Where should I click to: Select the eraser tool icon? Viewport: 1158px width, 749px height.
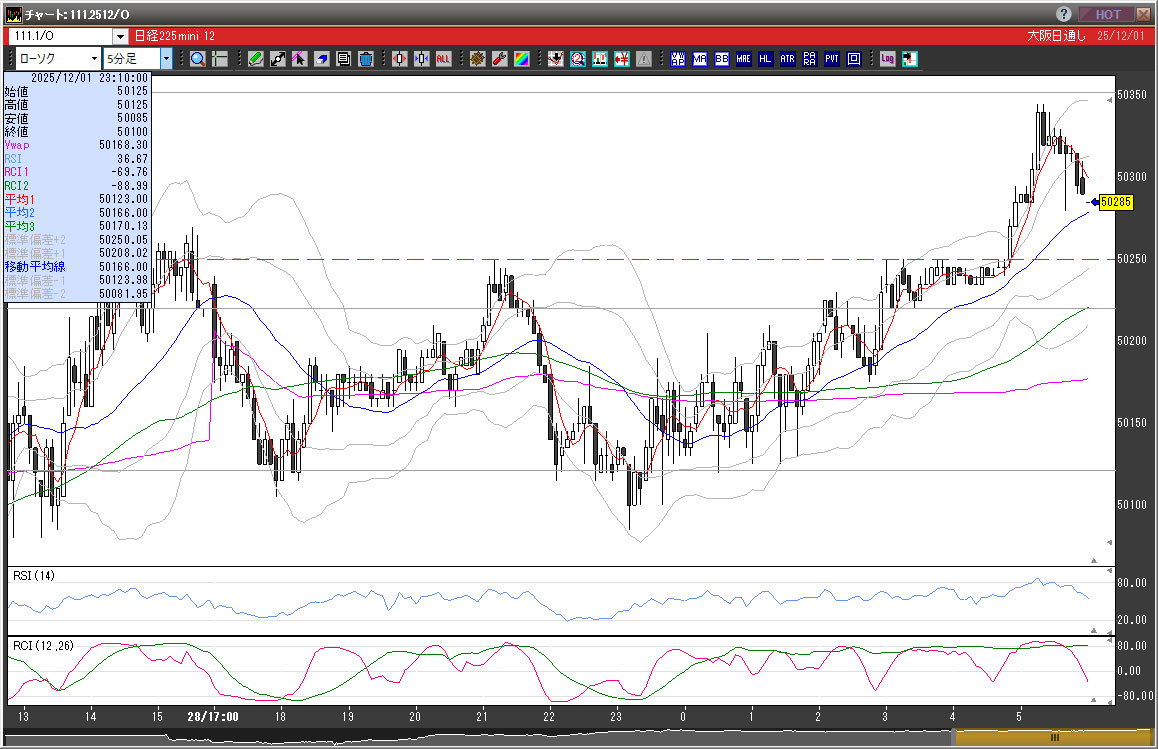click(x=321, y=59)
